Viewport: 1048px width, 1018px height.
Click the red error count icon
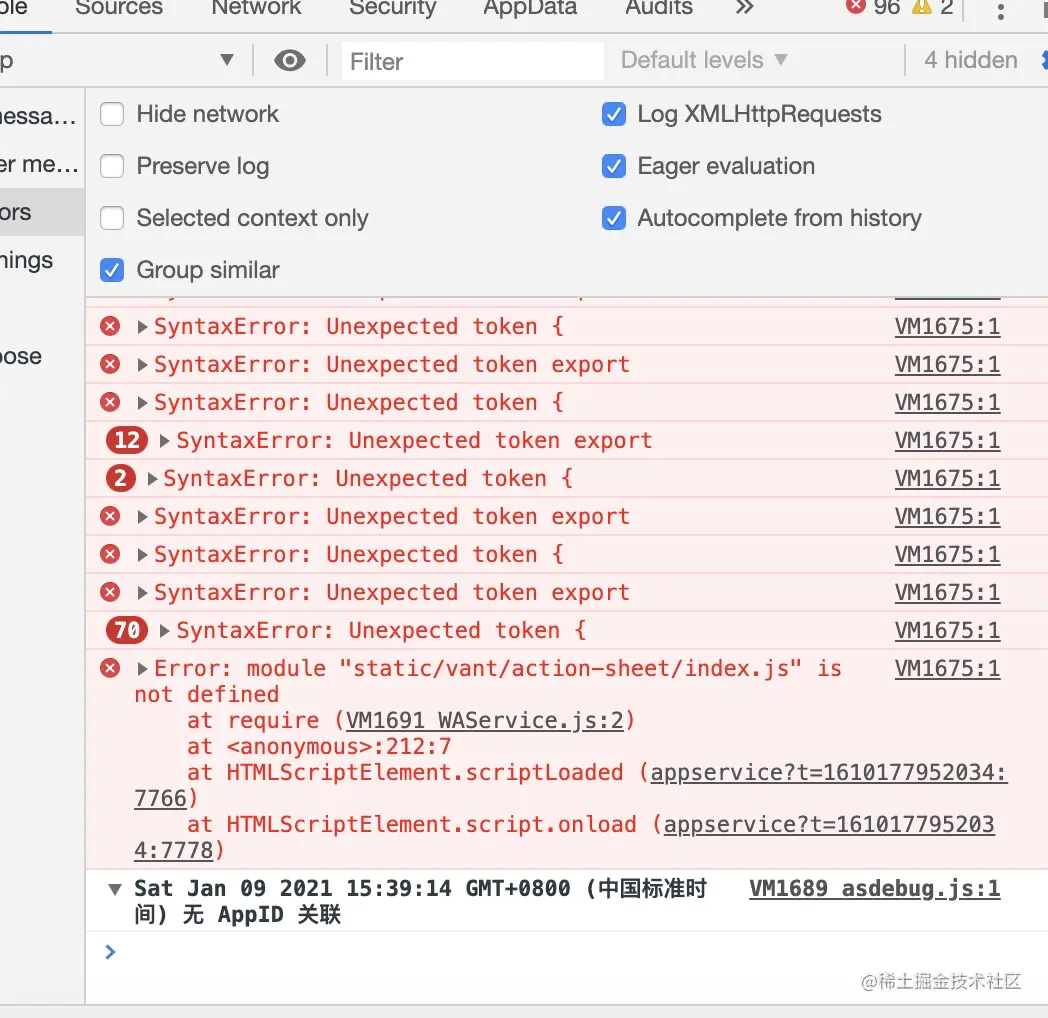pos(855,6)
